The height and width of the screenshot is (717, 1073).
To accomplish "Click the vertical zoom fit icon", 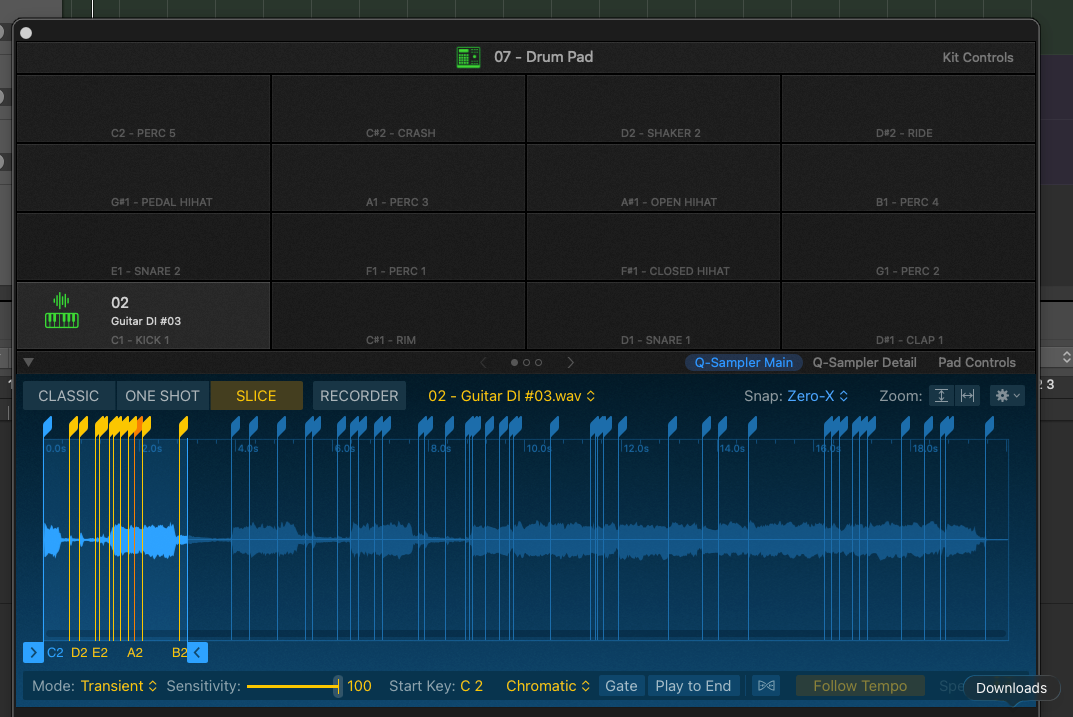I will click(941, 395).
